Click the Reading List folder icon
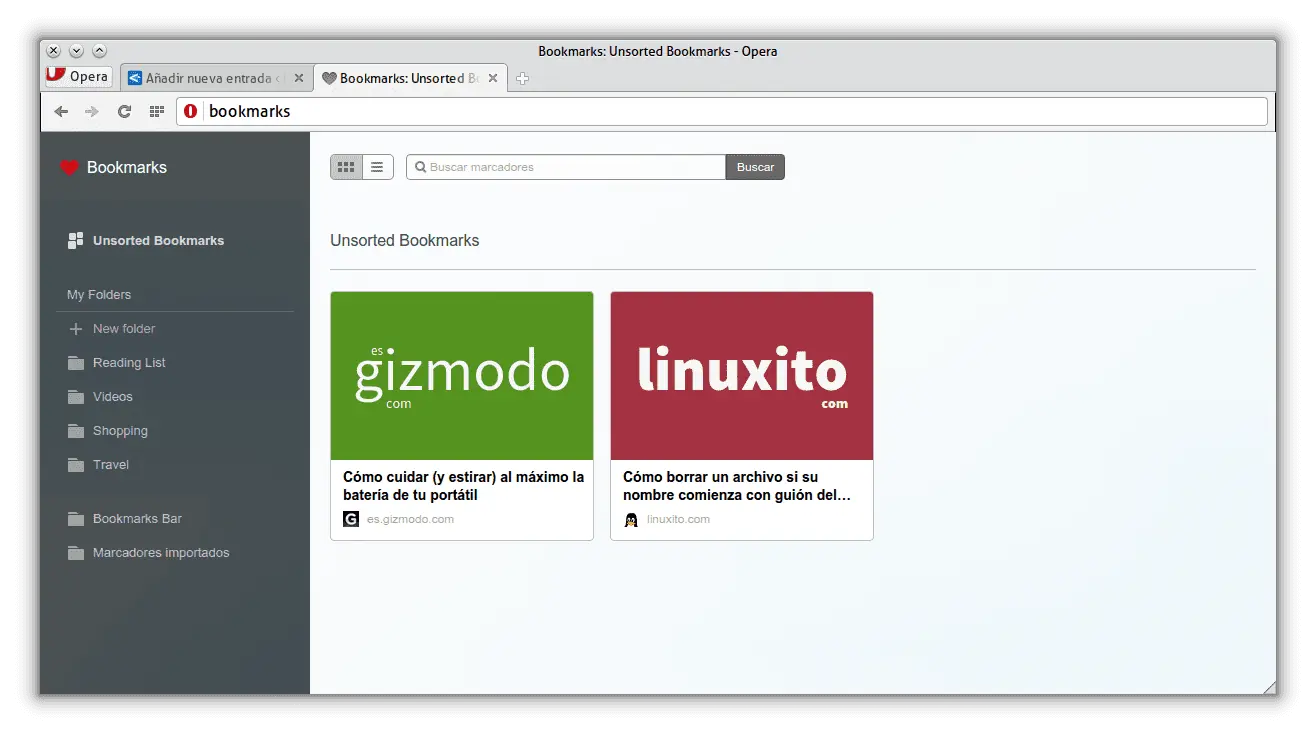Screen dimensions: 1316x734 [75, 363]
